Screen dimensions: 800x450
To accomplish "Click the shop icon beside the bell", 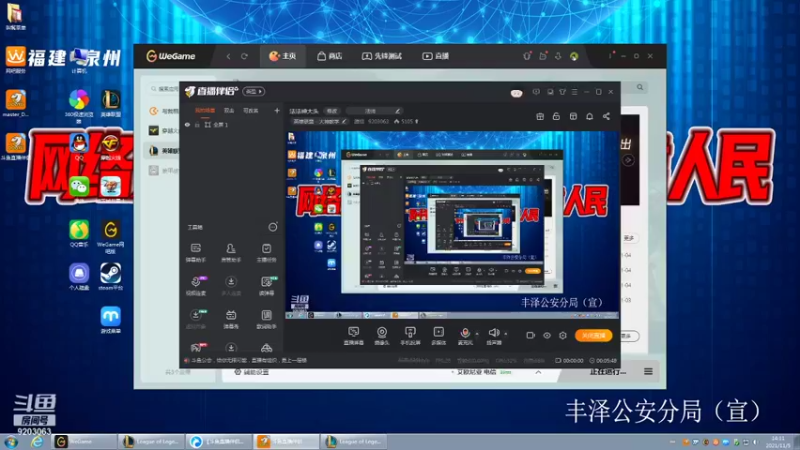I will pyautogui.click(x=573, y=116).
